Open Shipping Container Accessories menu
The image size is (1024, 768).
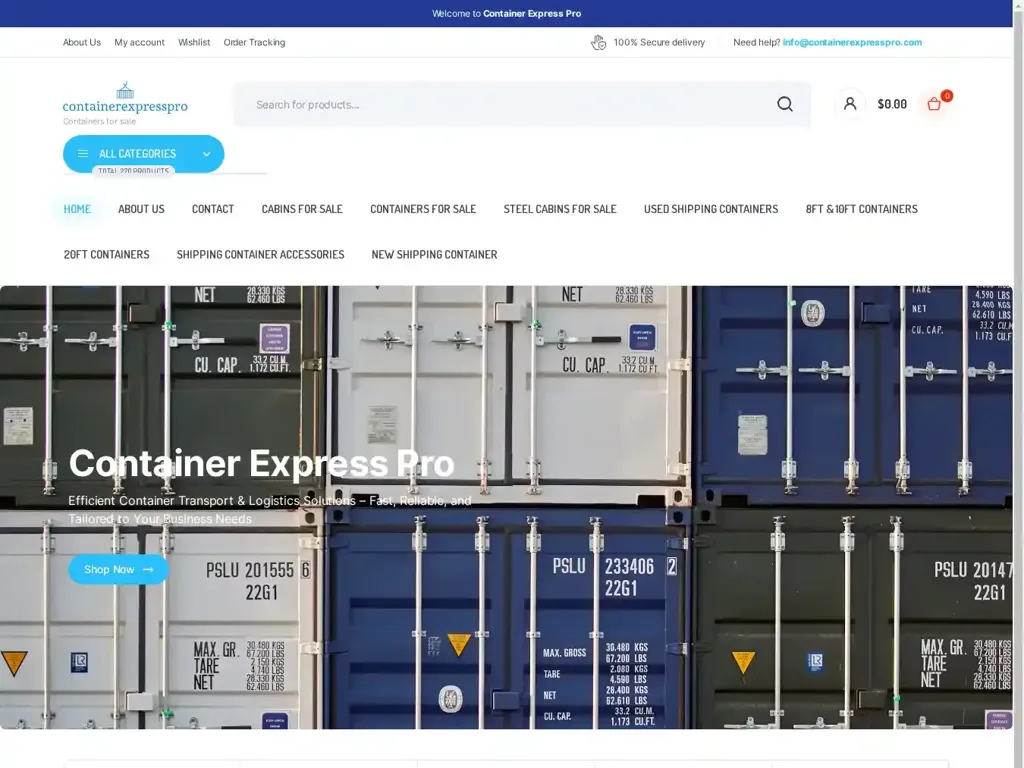(x=261, y=255)
